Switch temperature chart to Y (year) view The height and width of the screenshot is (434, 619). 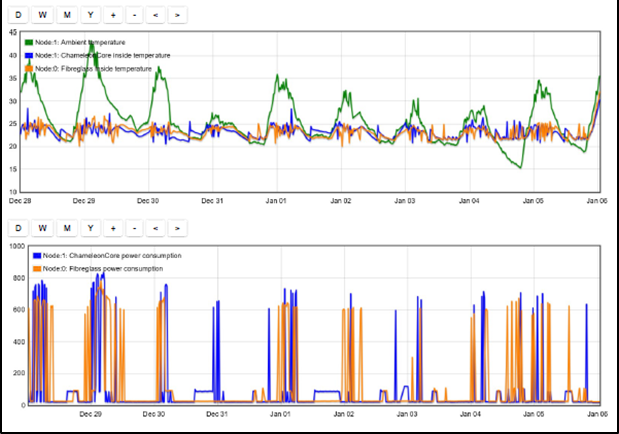91,15
